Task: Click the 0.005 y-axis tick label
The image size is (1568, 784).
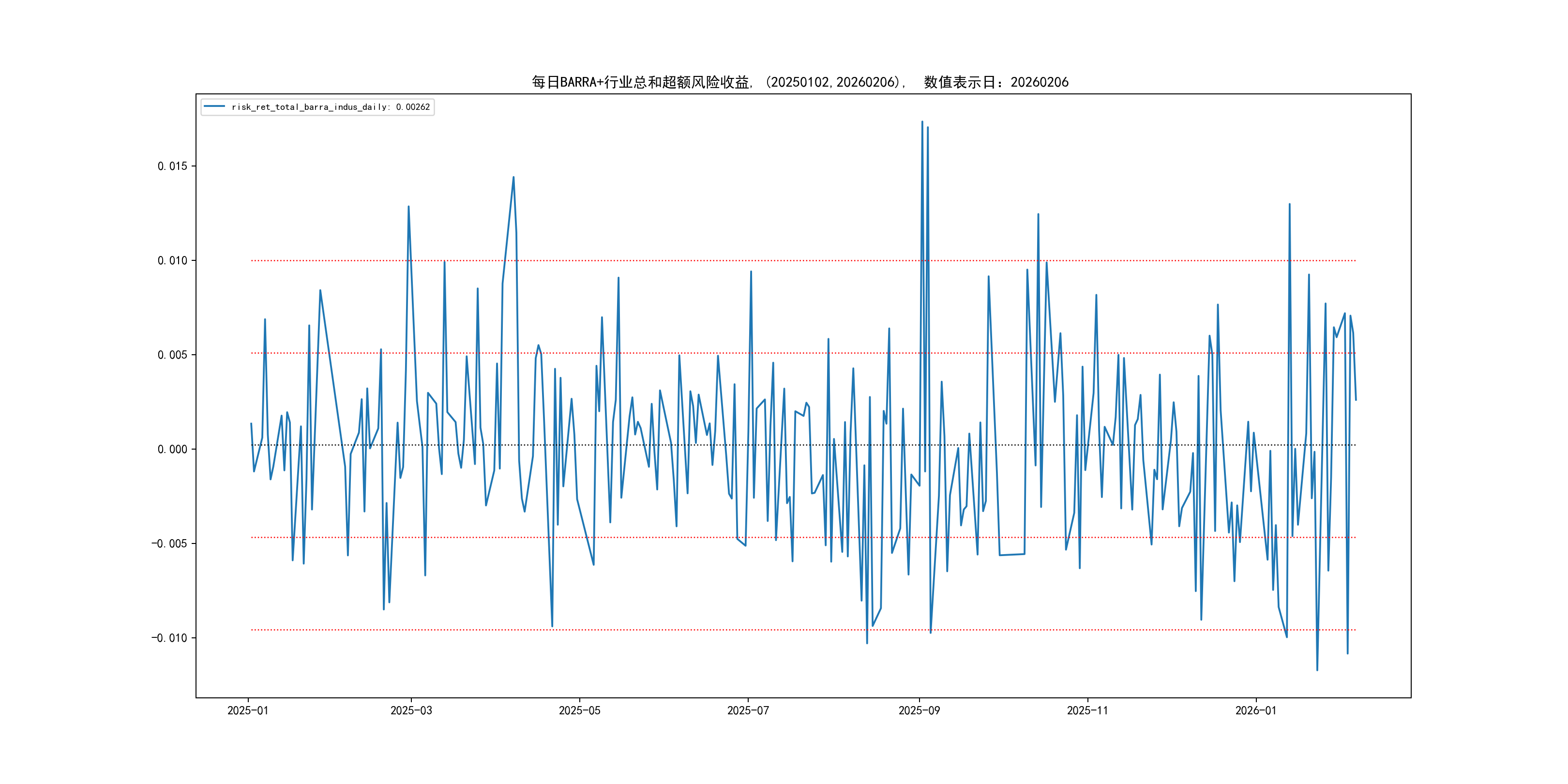Action: pos(172,355)
